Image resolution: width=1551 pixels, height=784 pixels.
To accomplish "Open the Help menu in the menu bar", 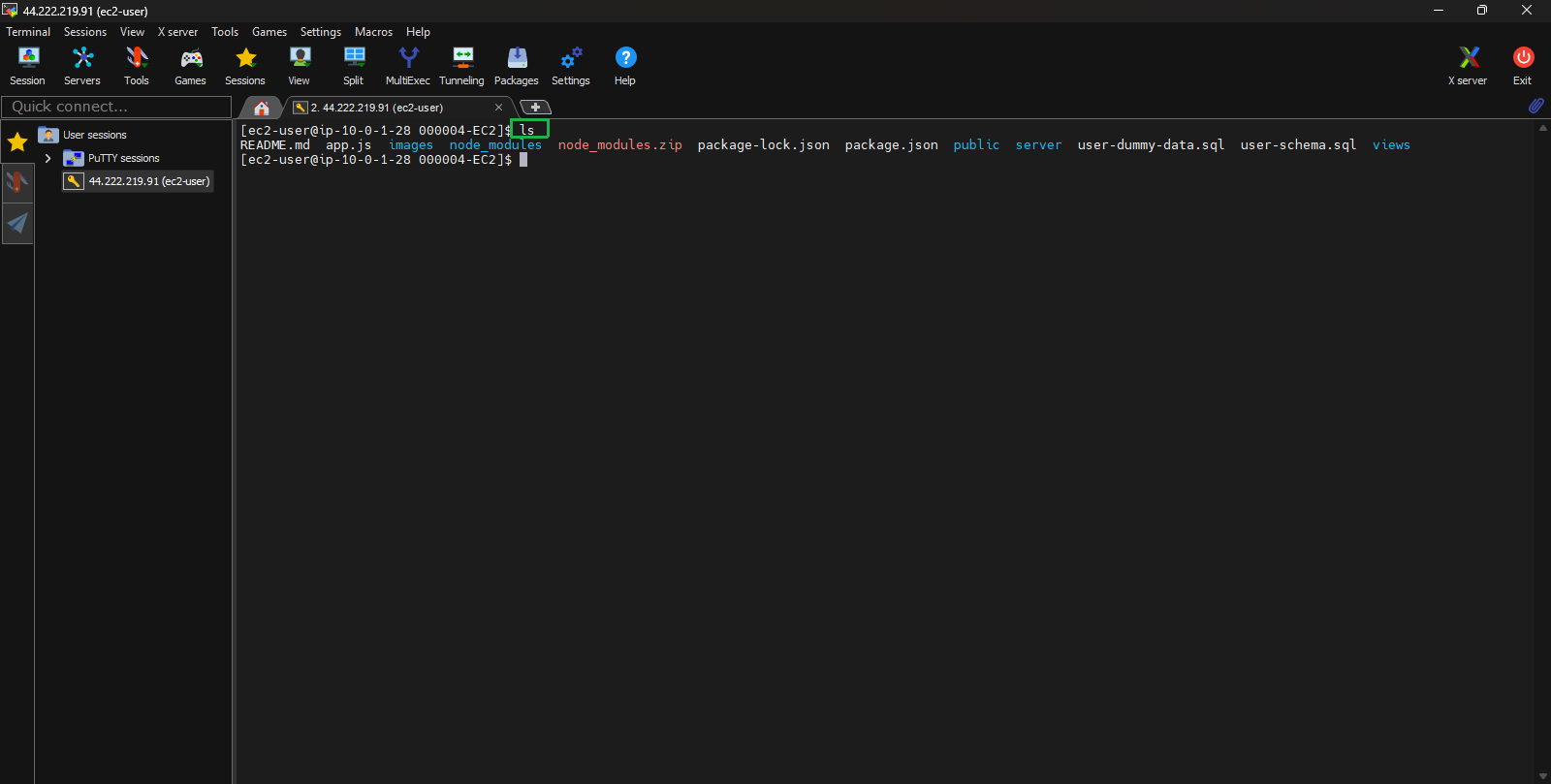I will (418, 32).
